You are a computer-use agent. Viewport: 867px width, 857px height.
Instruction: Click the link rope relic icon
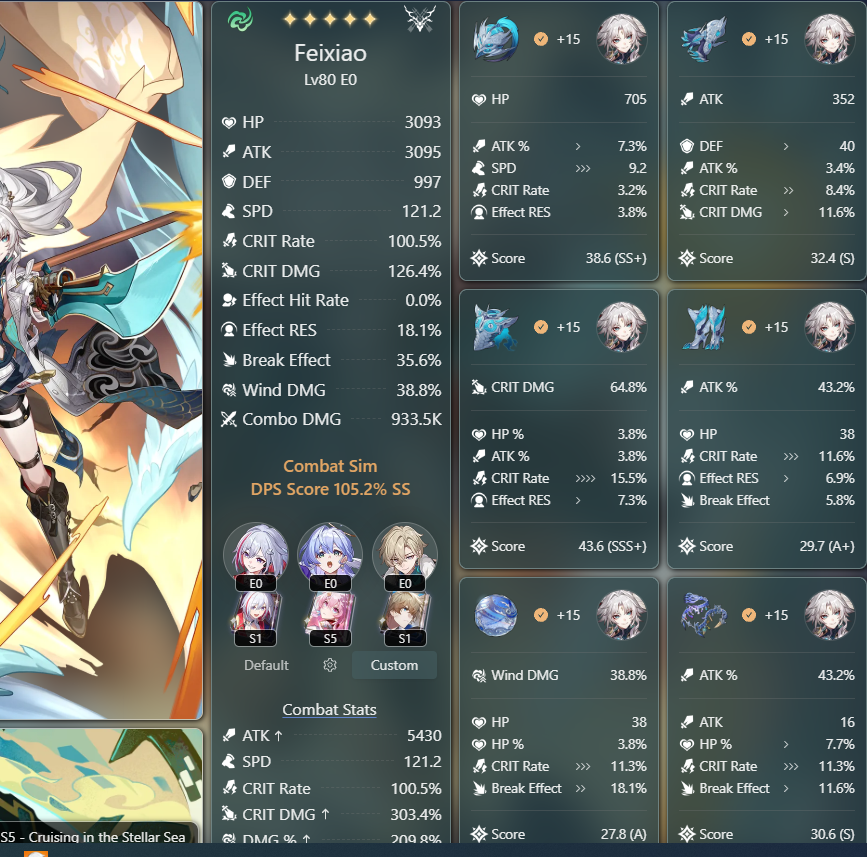(703, 615)
